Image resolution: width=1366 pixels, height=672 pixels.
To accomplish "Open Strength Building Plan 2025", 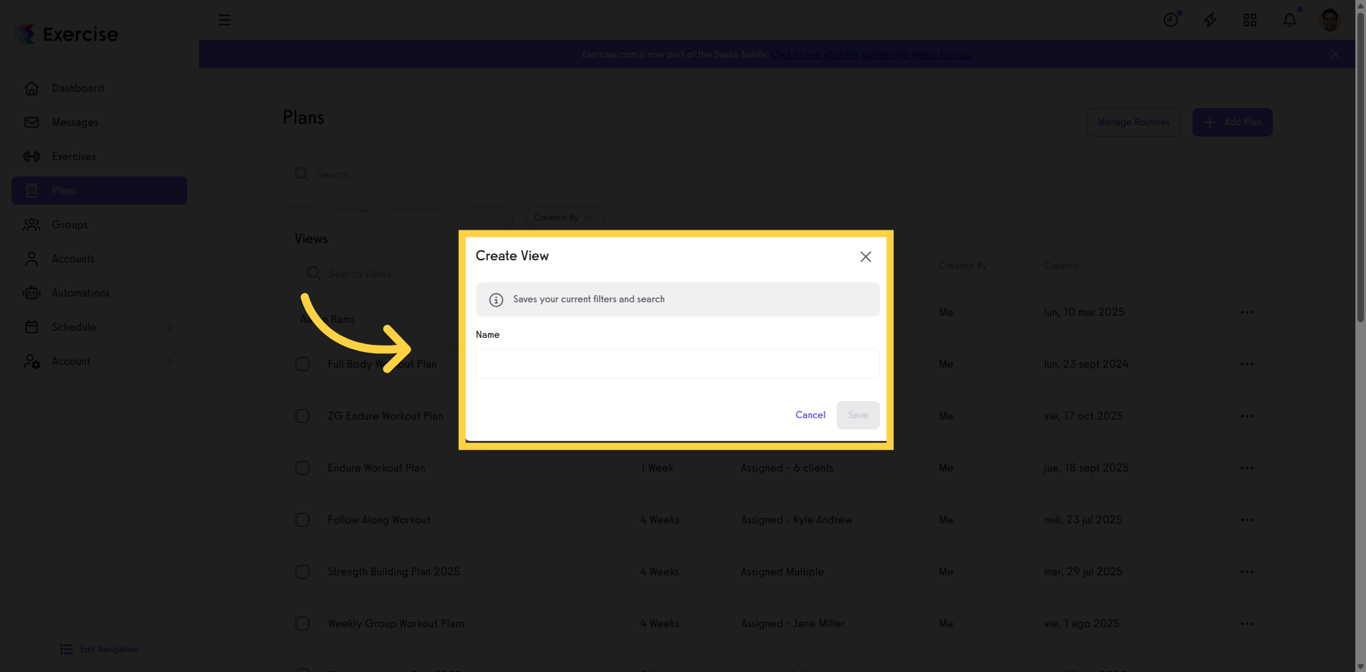I will point(393,572).
